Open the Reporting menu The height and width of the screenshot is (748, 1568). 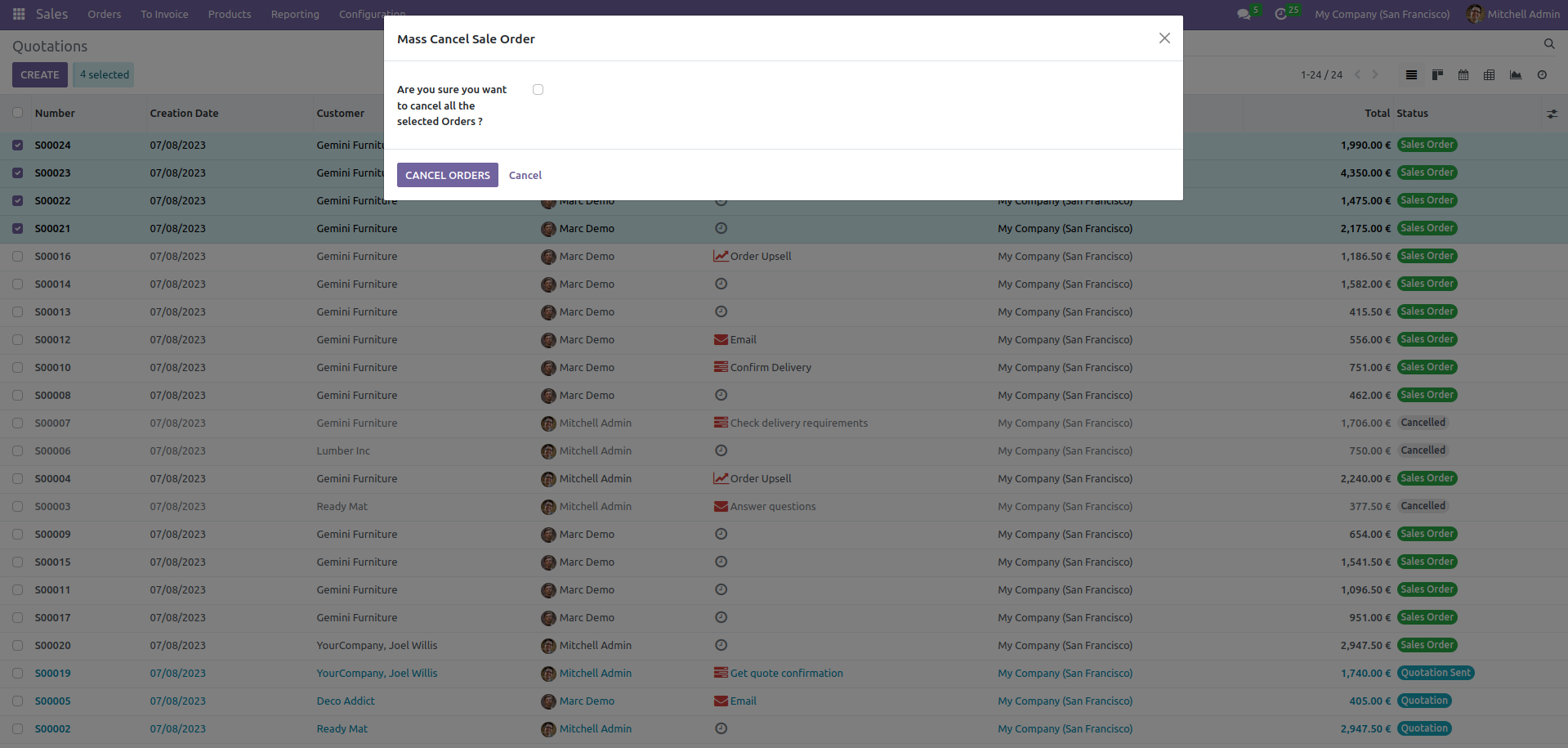pyautogui.click(x=295, y=14)
